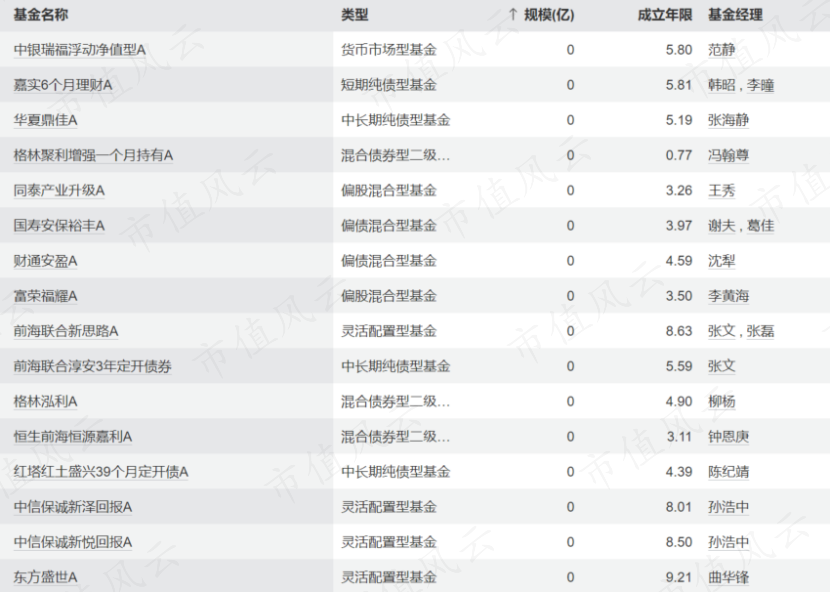
Task: Select establishment years value 8.63
Action: pos(679,331)
